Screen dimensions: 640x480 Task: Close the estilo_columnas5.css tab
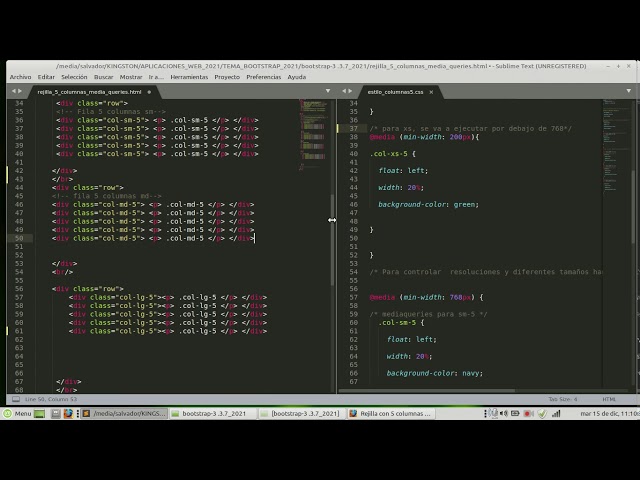tap(431, 92)
